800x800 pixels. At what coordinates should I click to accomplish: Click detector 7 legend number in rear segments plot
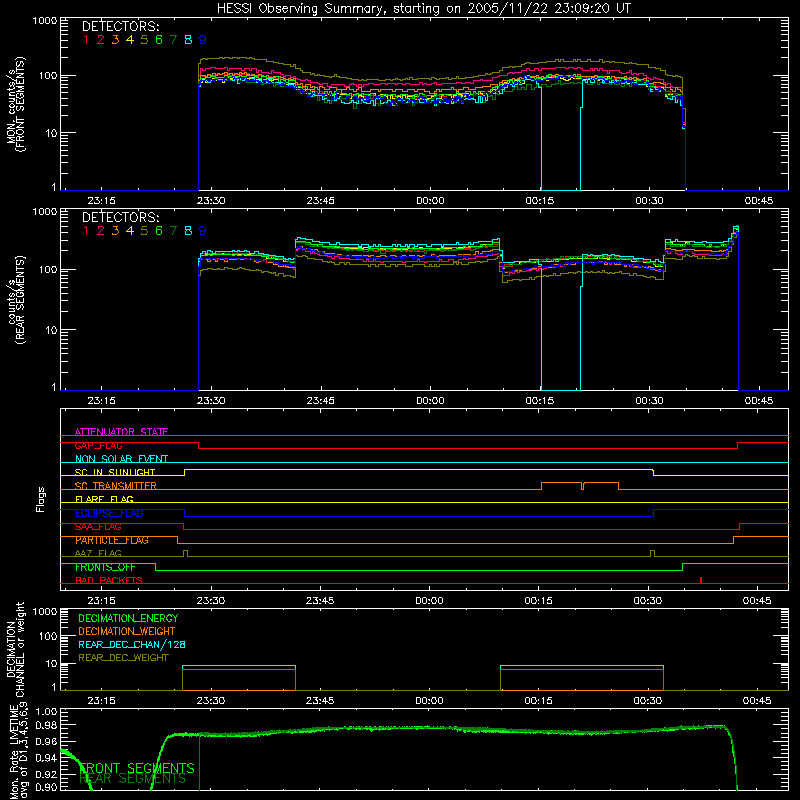173,231
